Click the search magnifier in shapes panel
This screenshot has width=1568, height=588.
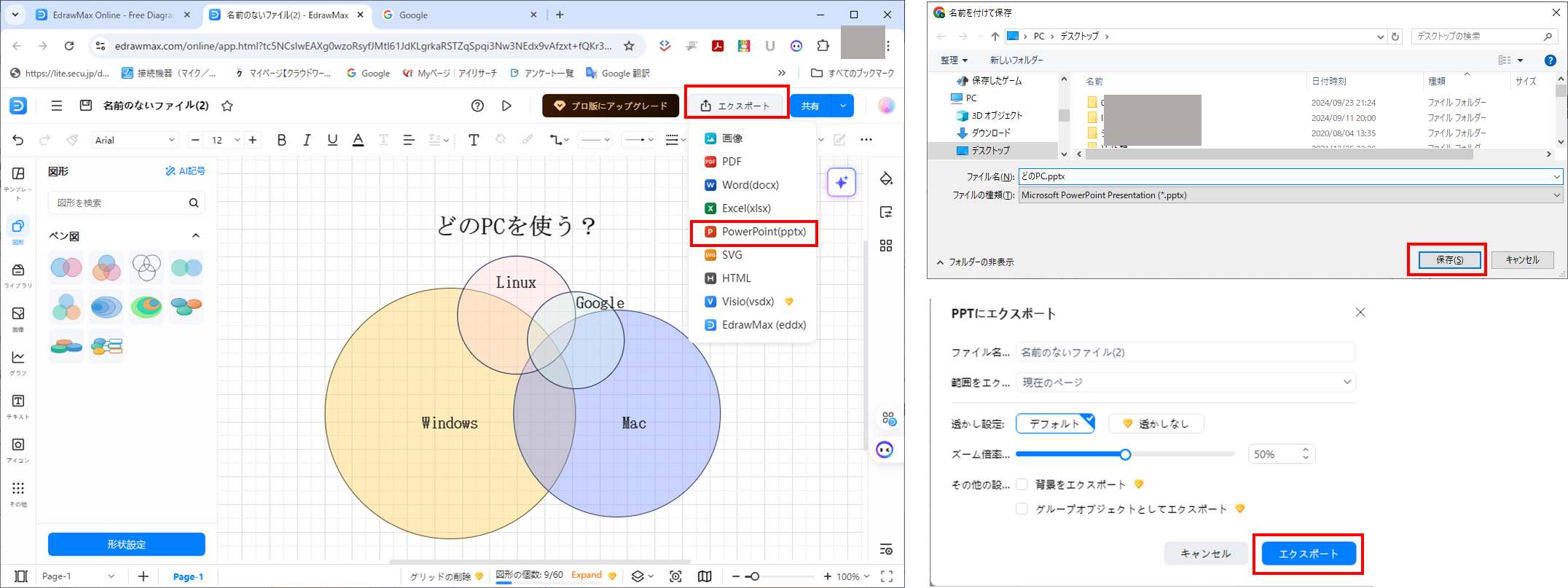pyautogui.click(x=194, y=203)
